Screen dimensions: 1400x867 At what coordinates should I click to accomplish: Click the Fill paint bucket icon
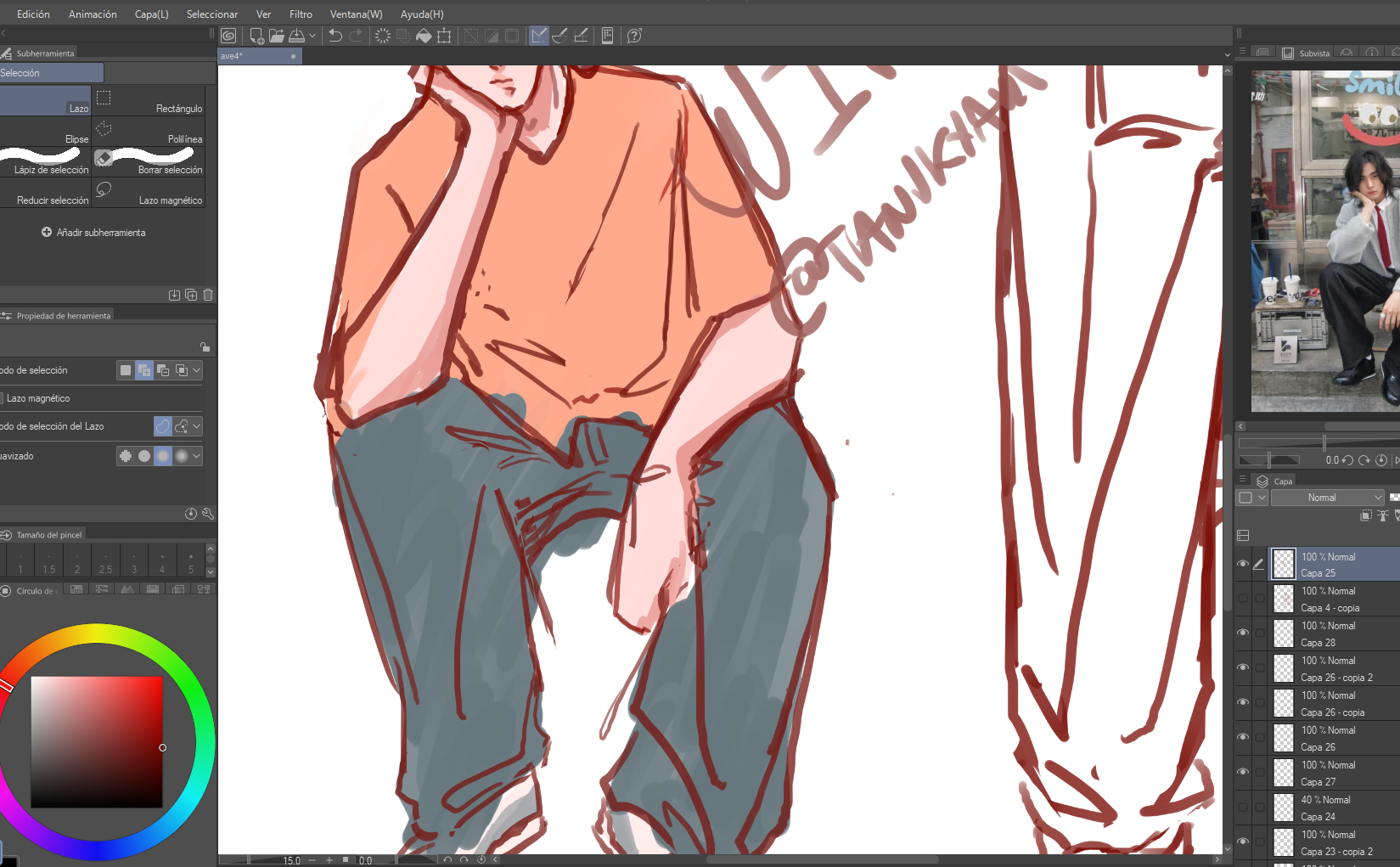424,36
